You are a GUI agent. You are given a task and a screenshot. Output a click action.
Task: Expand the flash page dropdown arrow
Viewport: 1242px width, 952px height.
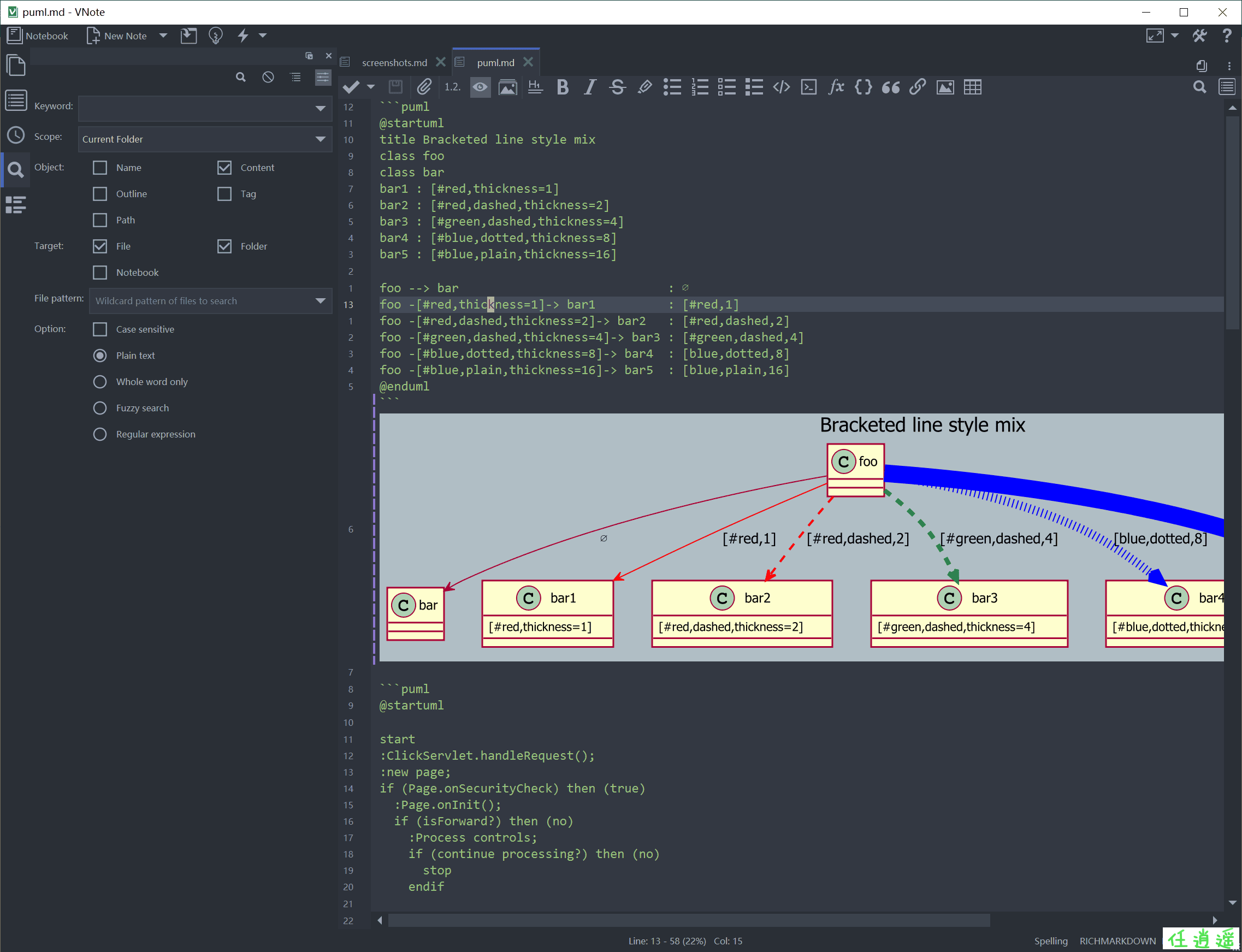[x=262, y=36]
